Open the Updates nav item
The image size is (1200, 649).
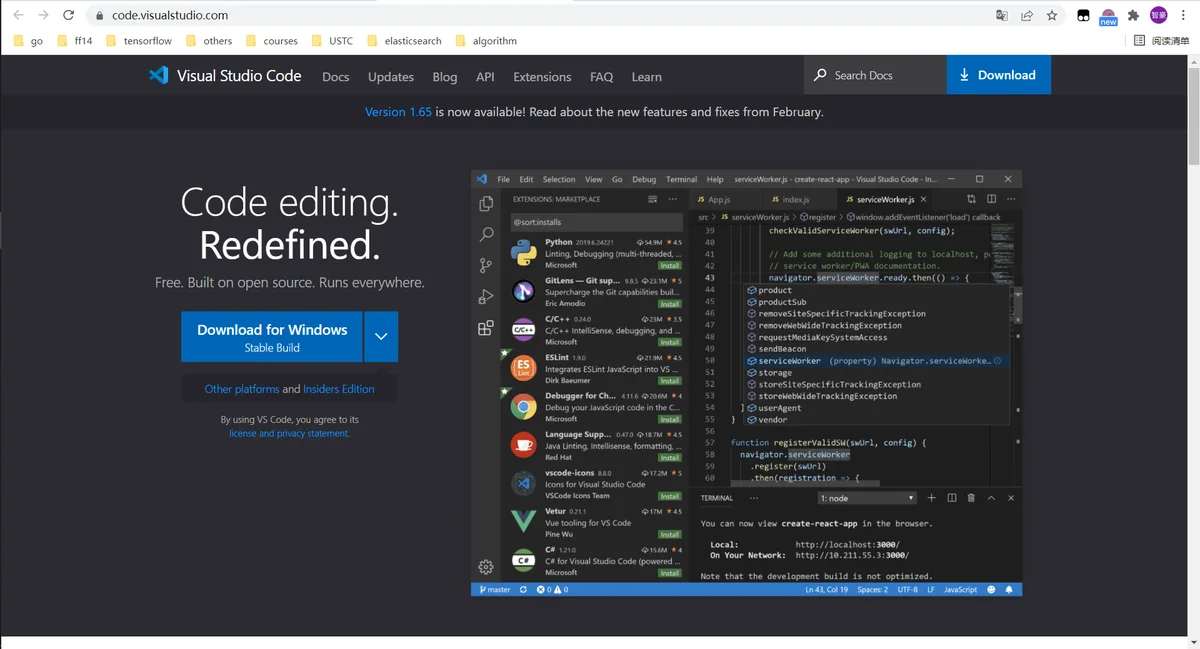click(x=391, y=77)
